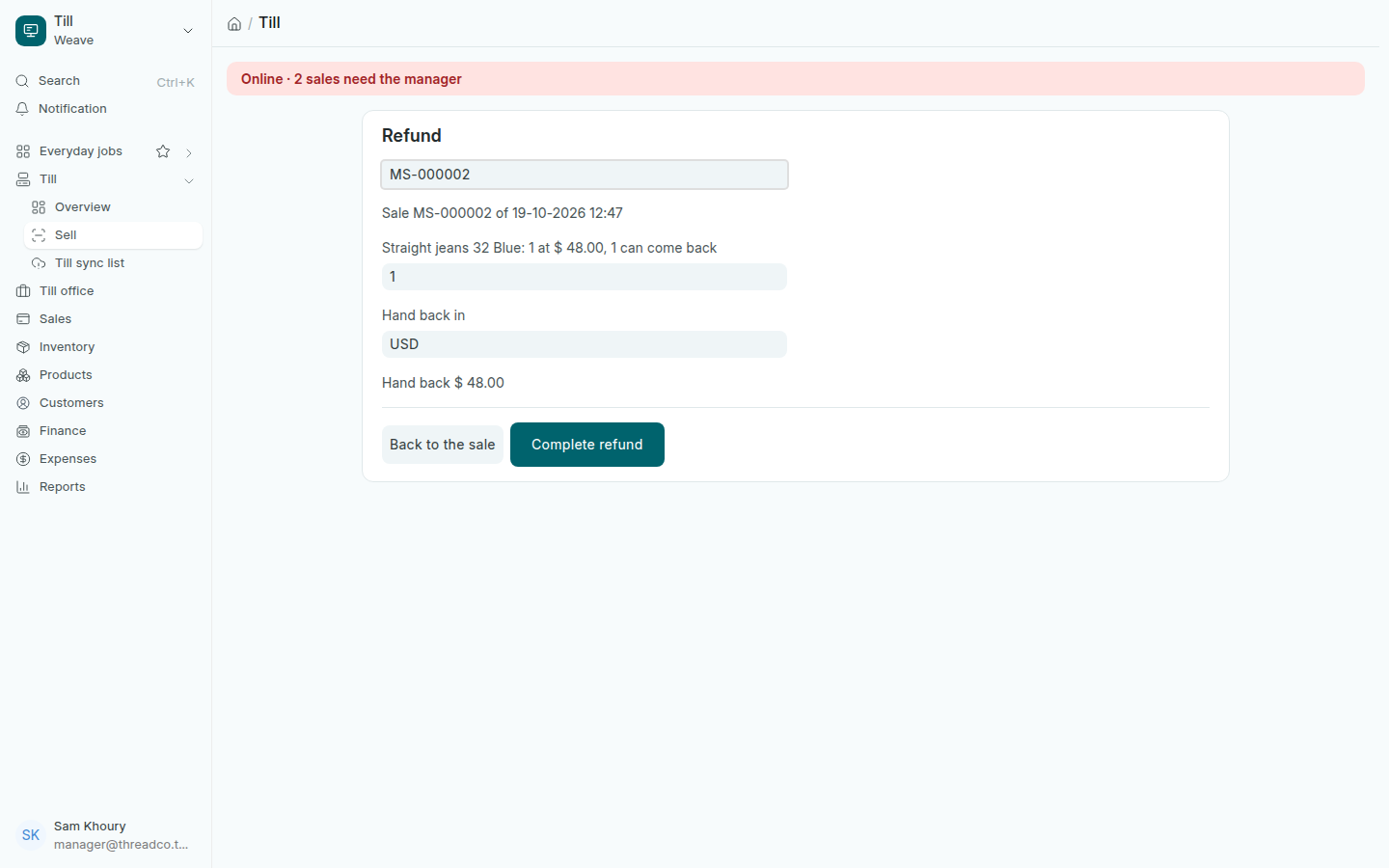
Task: Select the Sell menu item
Action: 113,235
